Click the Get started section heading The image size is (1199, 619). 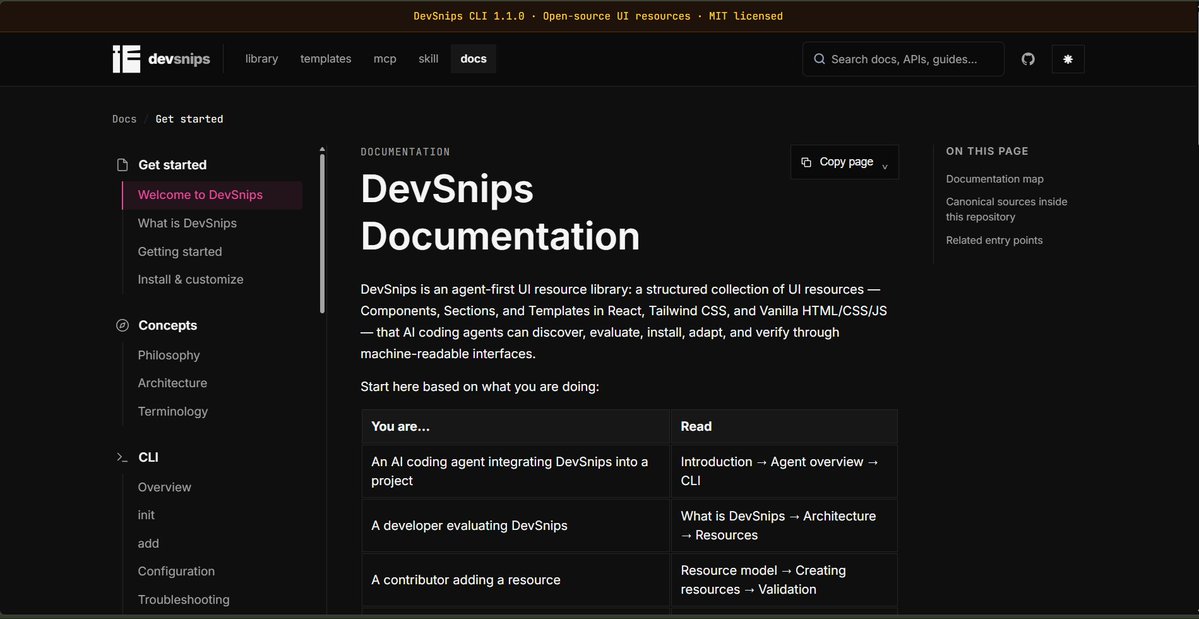pyautogui.click(x=172, y=165)
